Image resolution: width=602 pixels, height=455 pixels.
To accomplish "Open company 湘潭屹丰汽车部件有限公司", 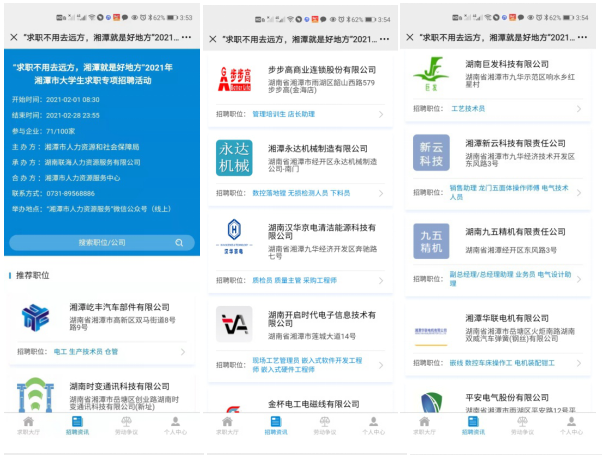I will 119,307.
